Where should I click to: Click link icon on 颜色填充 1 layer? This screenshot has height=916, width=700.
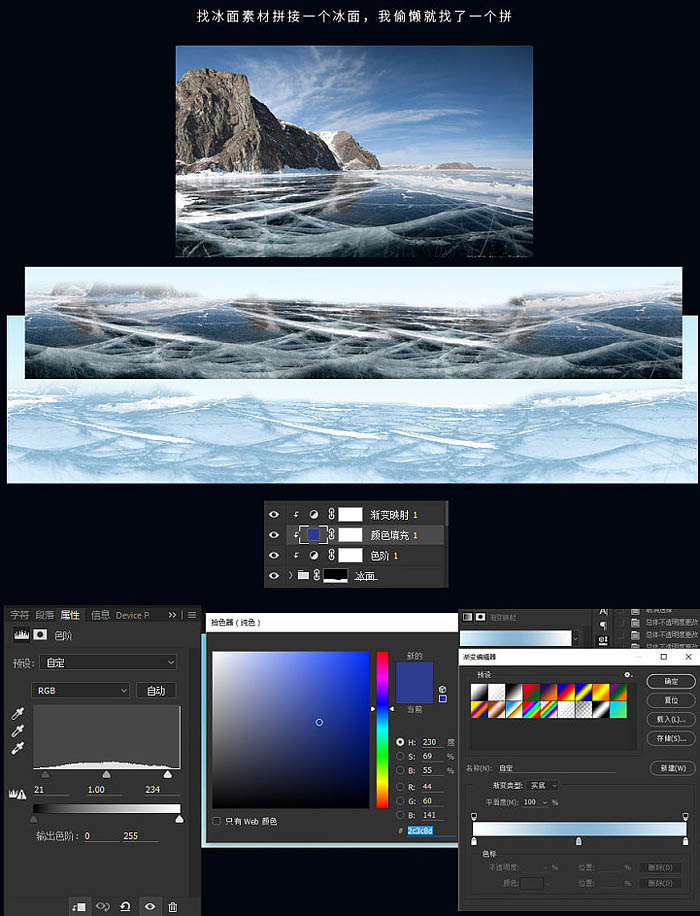(x=331, y=535)
